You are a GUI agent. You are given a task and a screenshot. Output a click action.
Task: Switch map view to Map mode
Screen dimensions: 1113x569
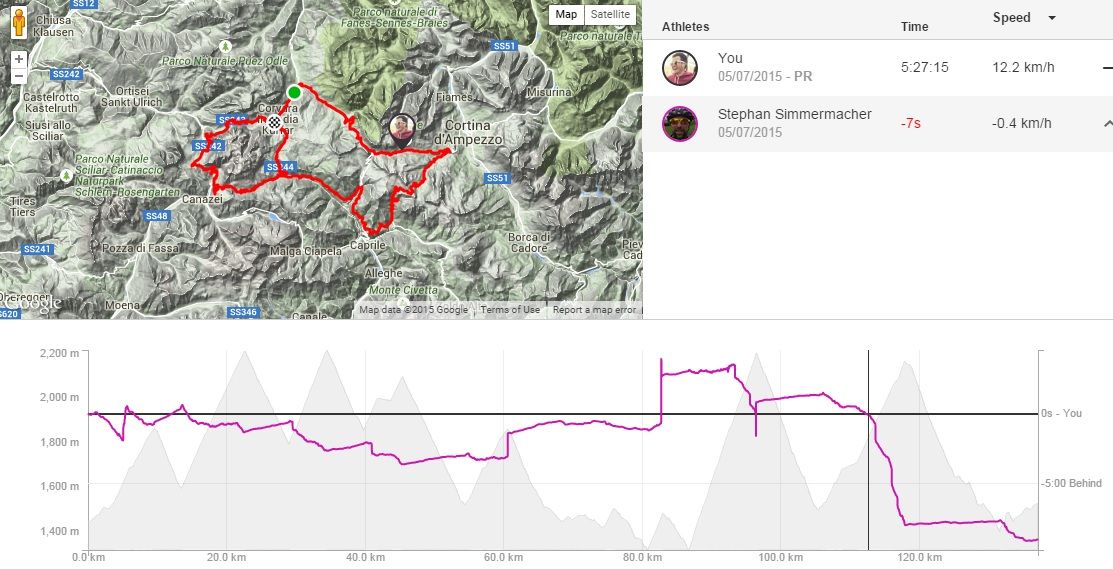[x=567, y=14]
